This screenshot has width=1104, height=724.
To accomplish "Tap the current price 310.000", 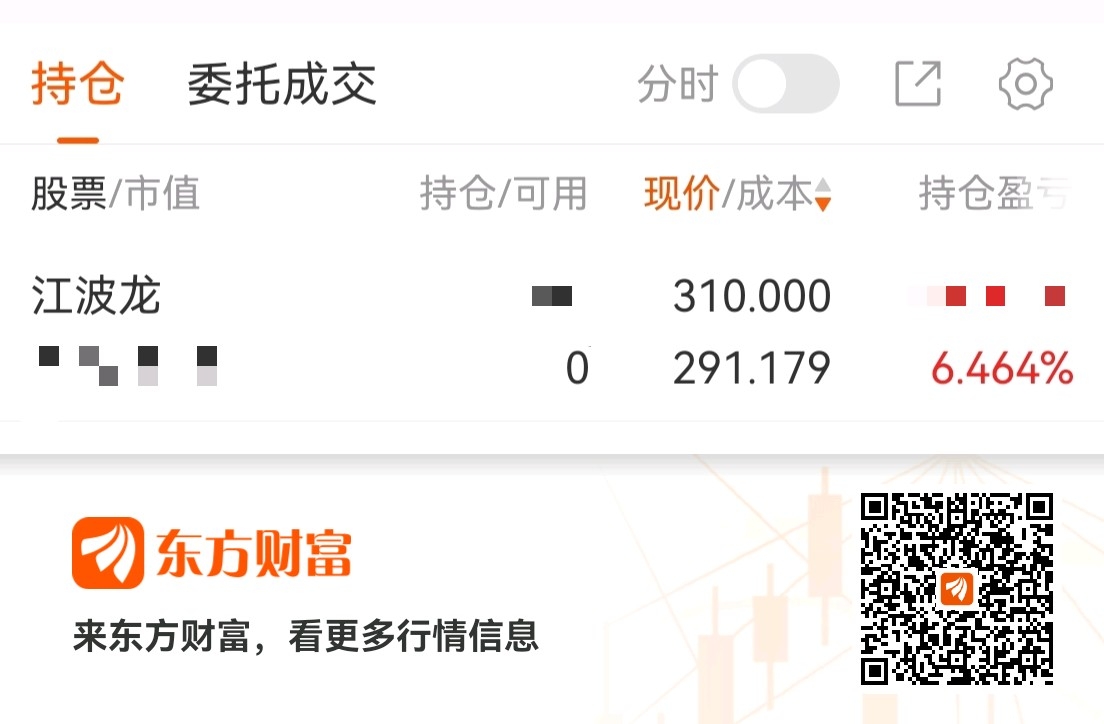I will point(752,296).
